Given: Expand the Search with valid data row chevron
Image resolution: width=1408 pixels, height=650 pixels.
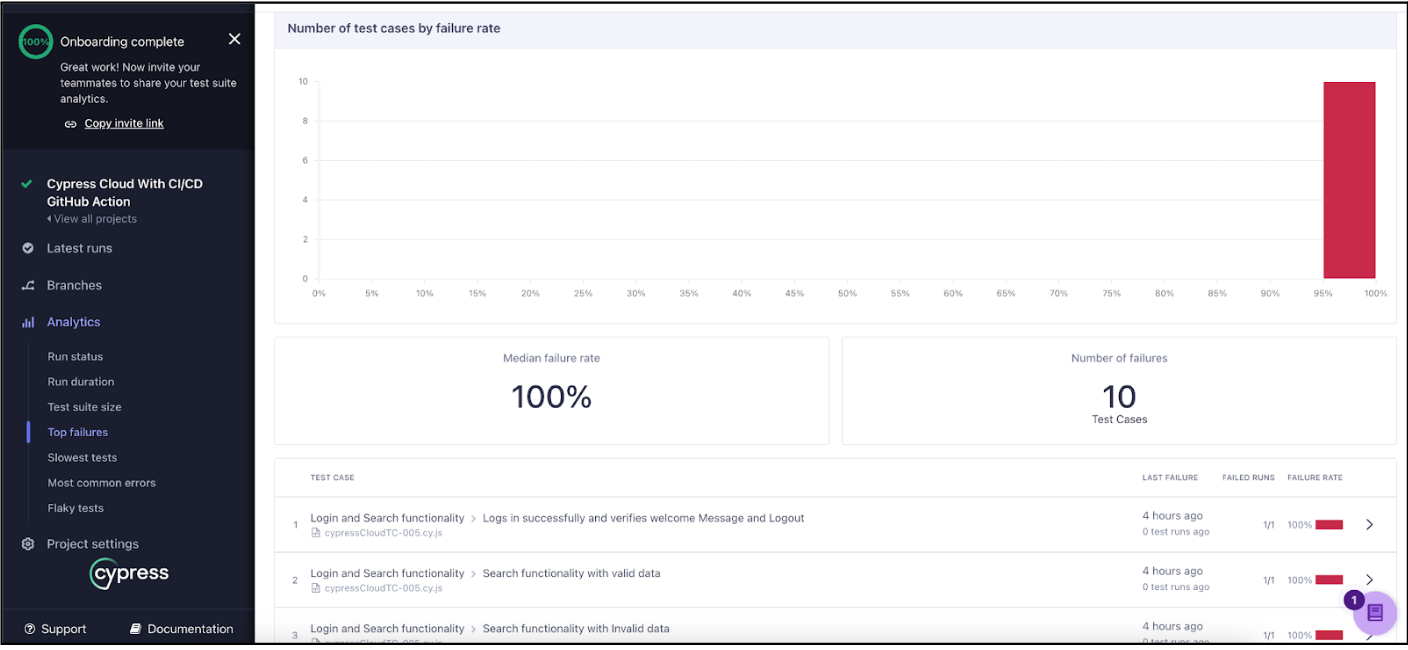Looking at the screenshot, I should coord(1370,580).
